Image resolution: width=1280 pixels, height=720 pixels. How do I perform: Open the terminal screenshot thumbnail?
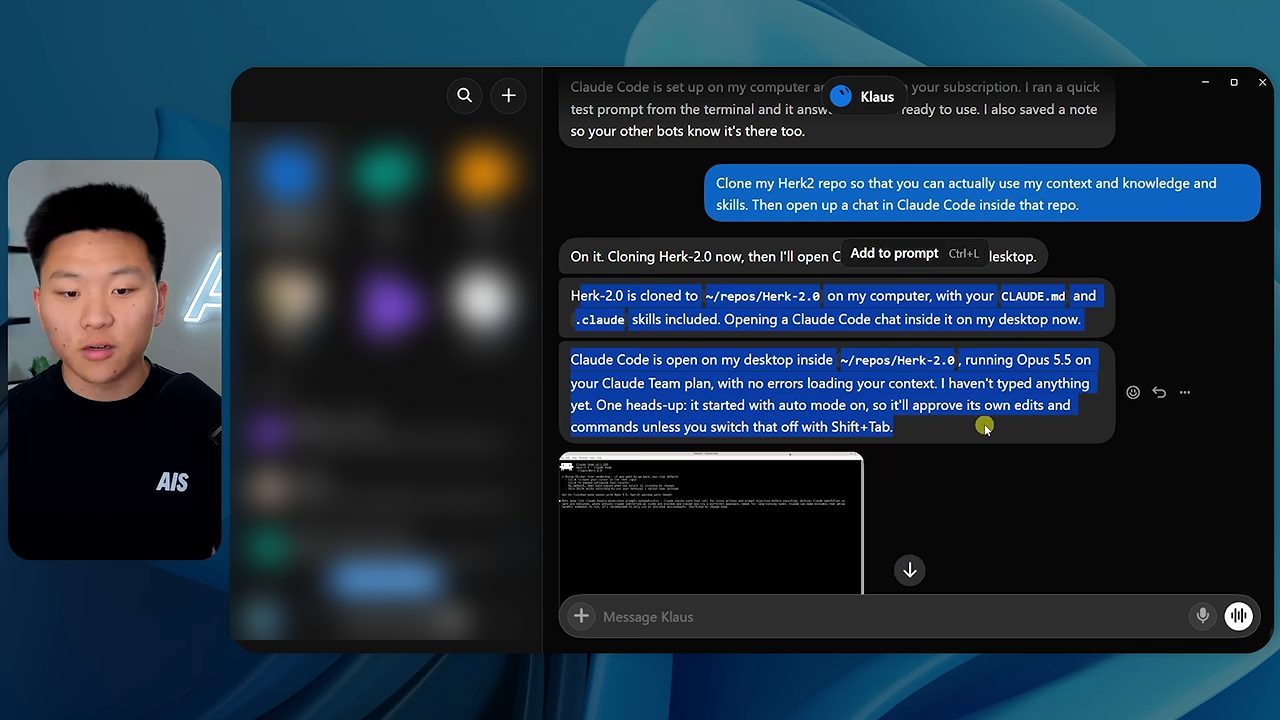click(711, 523)
